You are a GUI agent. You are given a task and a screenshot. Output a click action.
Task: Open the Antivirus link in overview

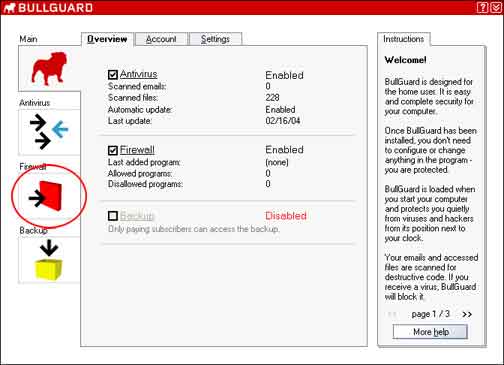138,74
